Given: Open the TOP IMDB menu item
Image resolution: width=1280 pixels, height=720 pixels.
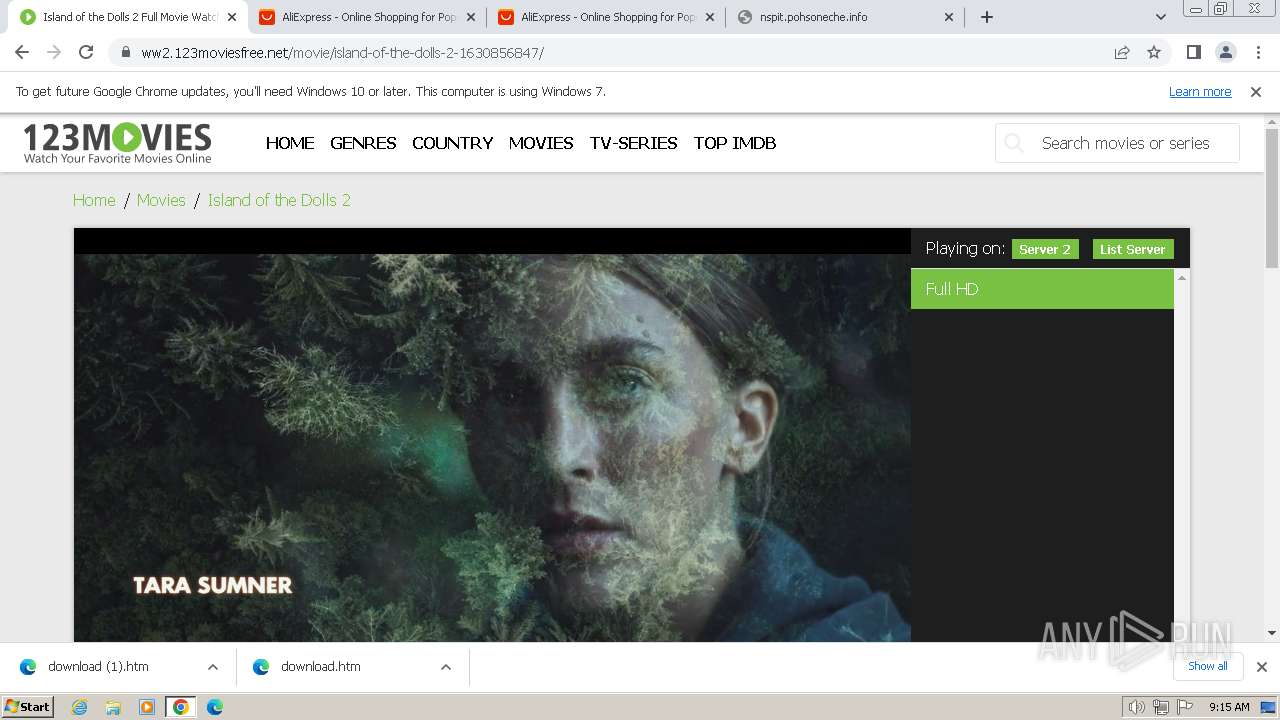Looking at the screenshot, I should pyautogui.click(x=735, y=143).
